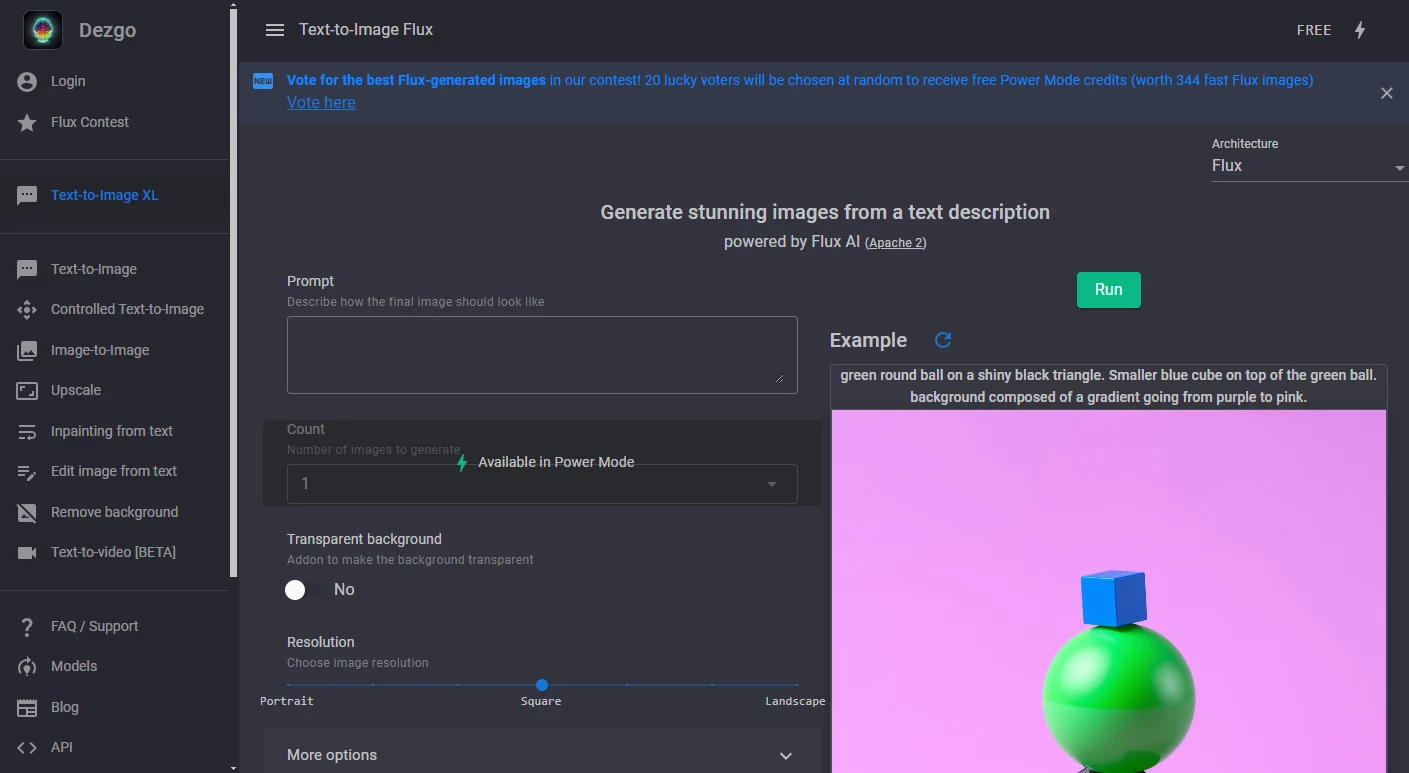Click the hamburger menu icon
The image size is (1409, 773).
click(x=275, y=30)
